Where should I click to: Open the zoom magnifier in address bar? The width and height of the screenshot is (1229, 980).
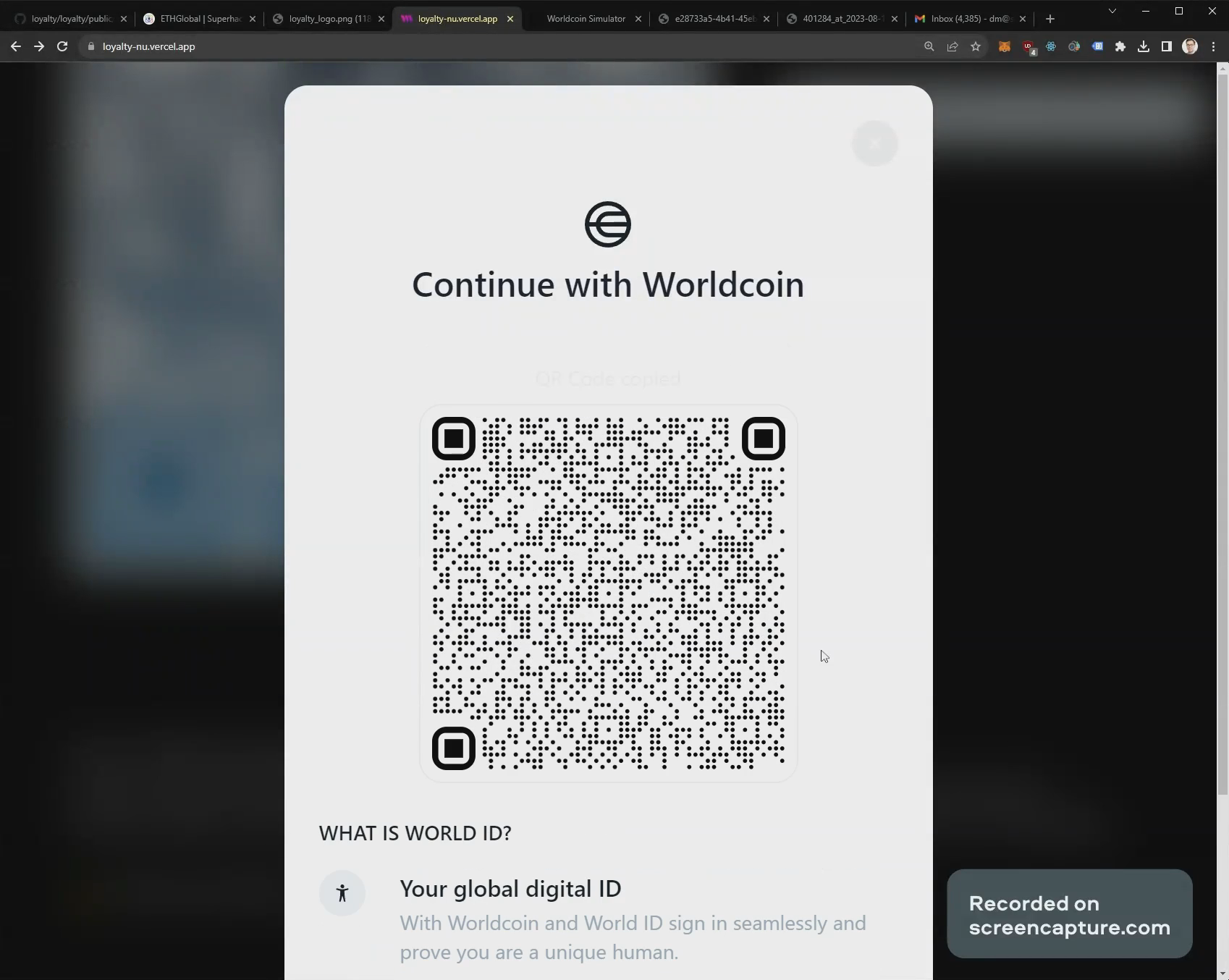click(x=929, y=46)
